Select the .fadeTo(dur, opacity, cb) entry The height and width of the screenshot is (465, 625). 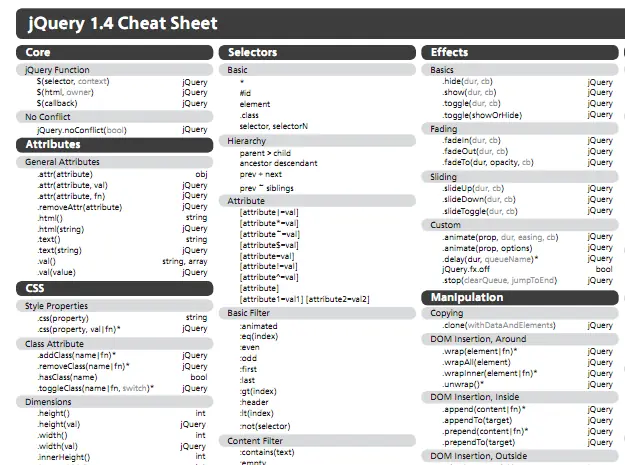pyautogui.click(x=487, y=163)
